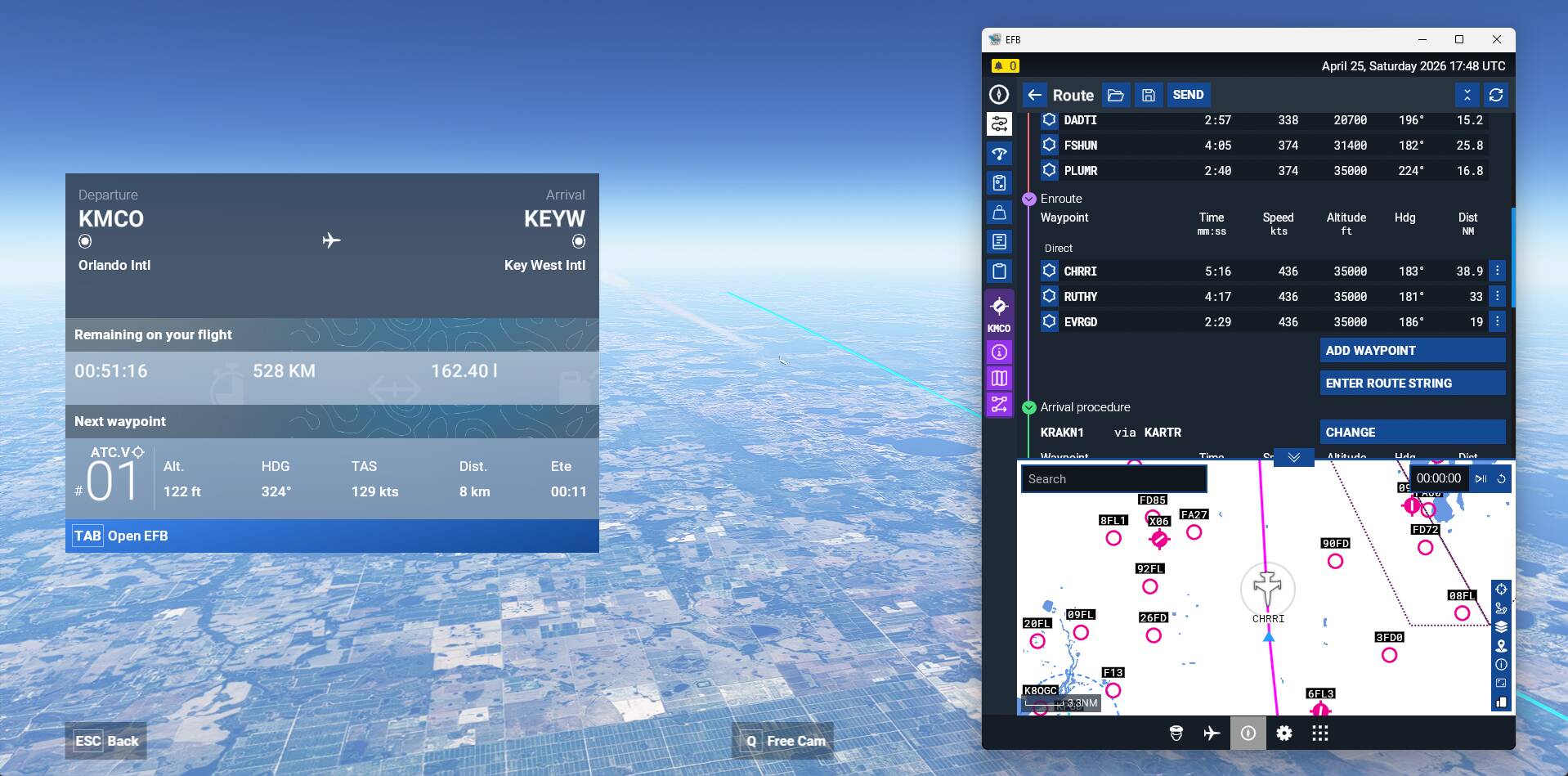Collapse the Enroute section

click(x=1029, y=199)
